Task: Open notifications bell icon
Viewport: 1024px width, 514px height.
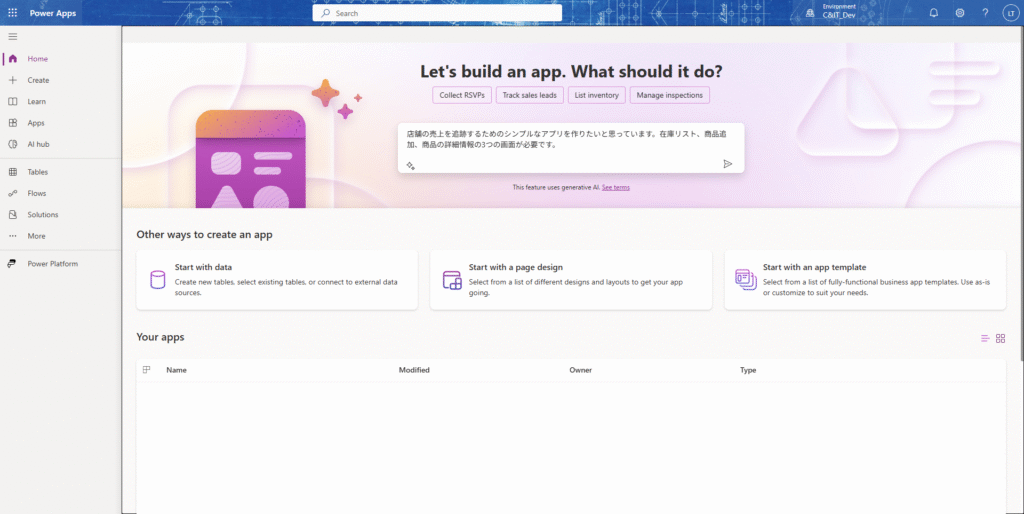Action: [x=933, y=13]
